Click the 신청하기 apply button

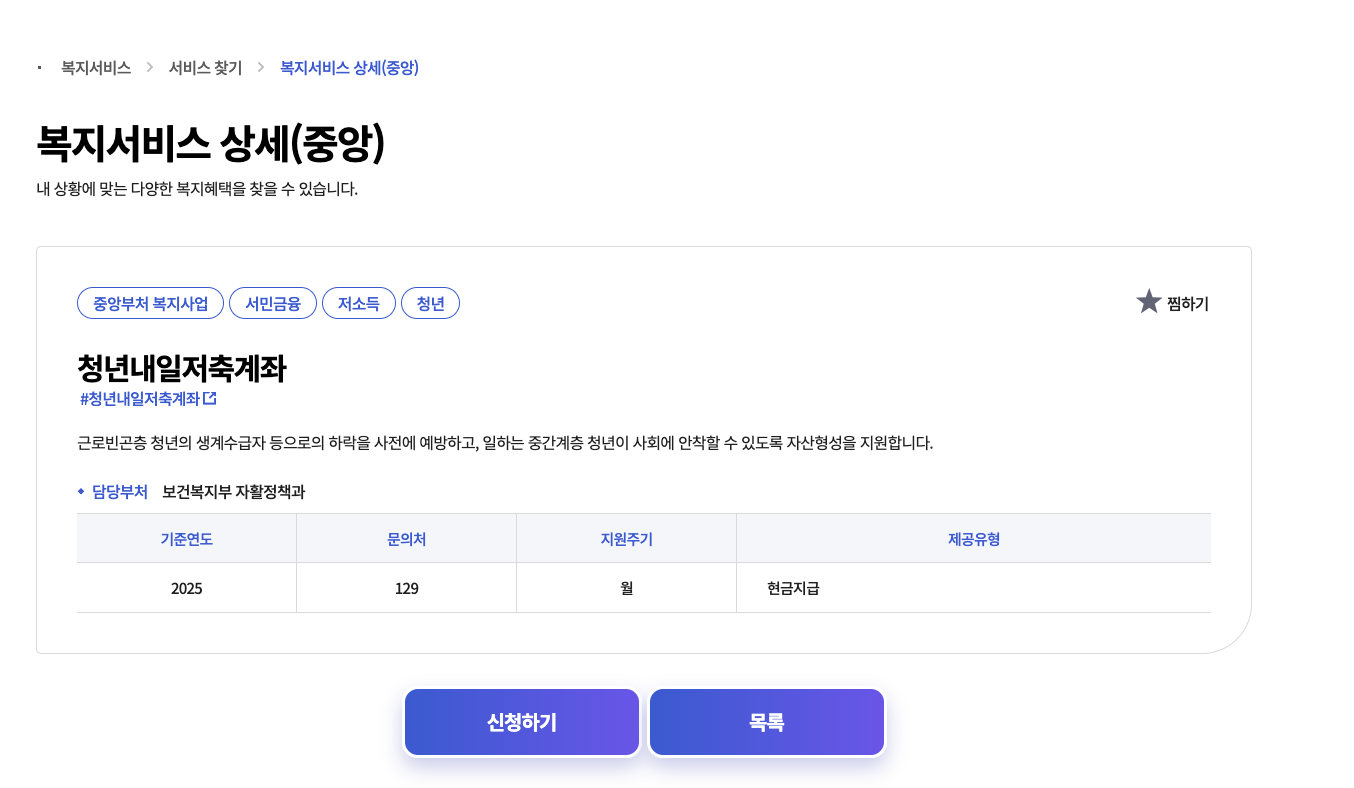(x=521, y=721)
